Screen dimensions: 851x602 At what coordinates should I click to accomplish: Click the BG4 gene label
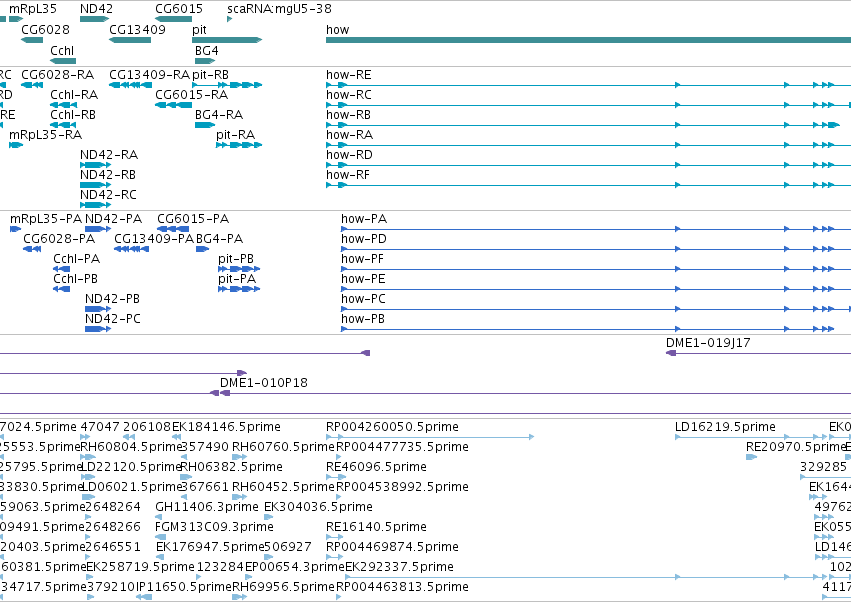click(x=207, y=50)
